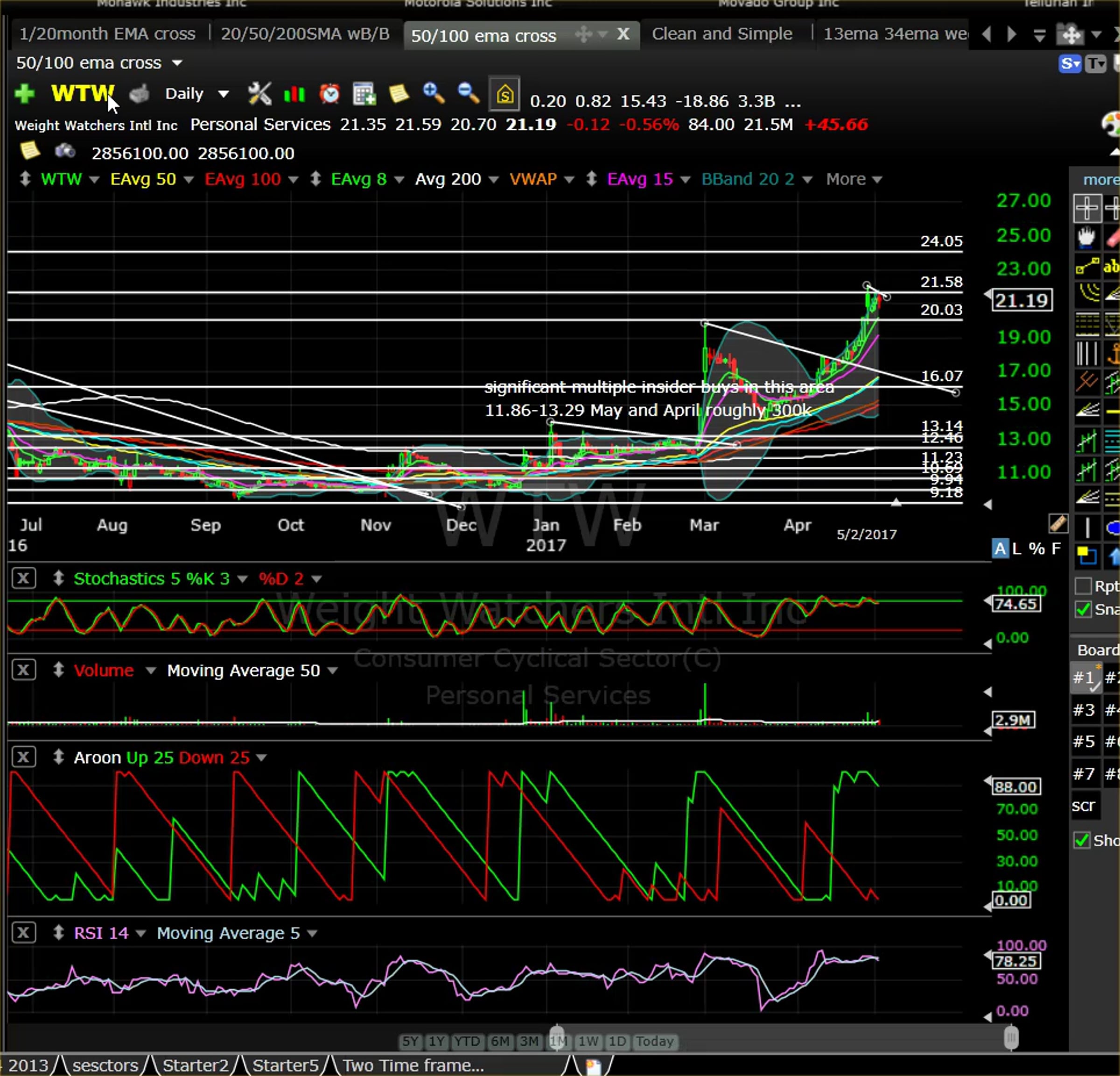
Task: Expand the EAvg 50 indicator dropdown
Action: coord(188,180)
